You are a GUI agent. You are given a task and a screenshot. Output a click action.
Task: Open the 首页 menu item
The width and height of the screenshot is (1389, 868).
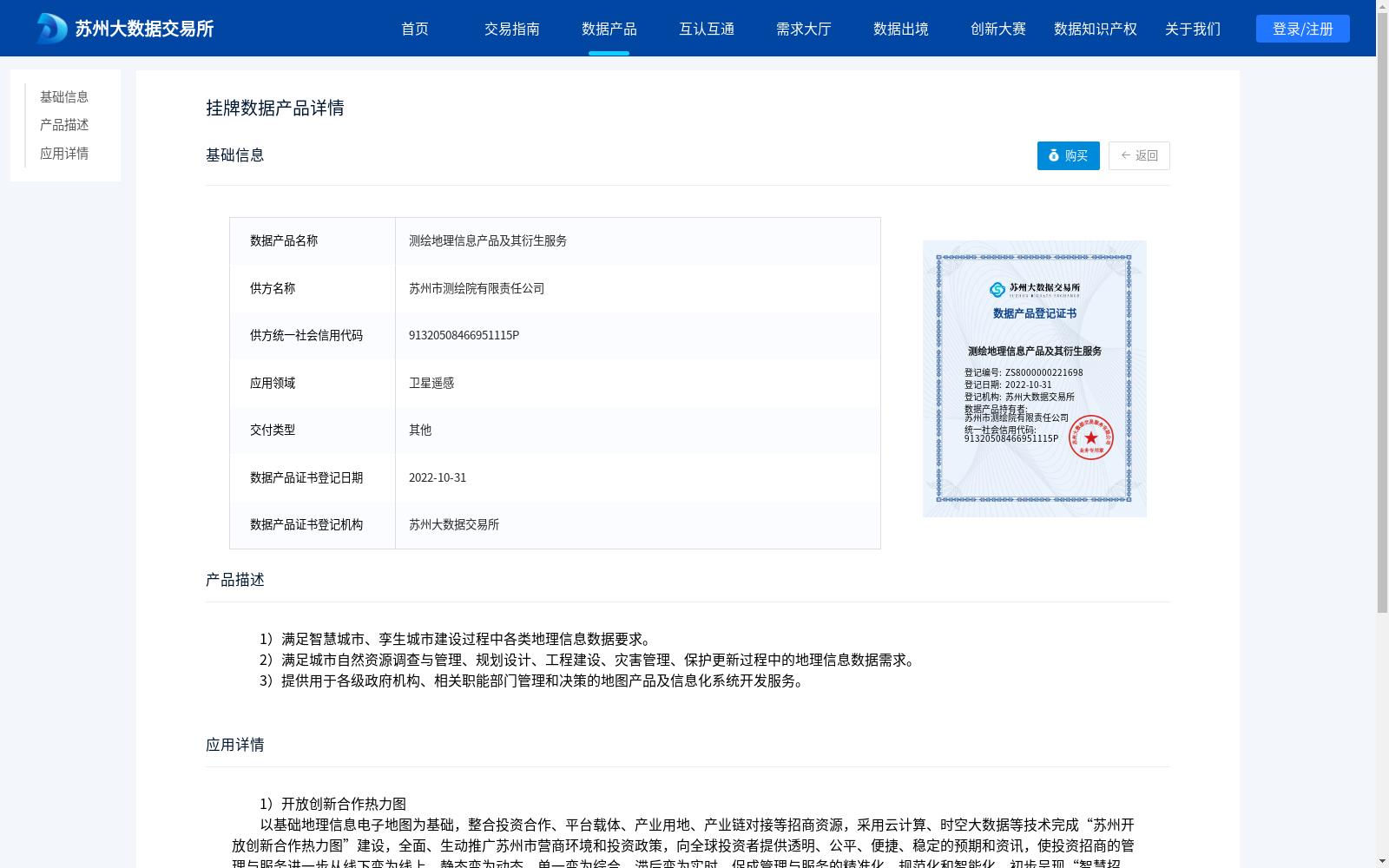pos(415,29)
